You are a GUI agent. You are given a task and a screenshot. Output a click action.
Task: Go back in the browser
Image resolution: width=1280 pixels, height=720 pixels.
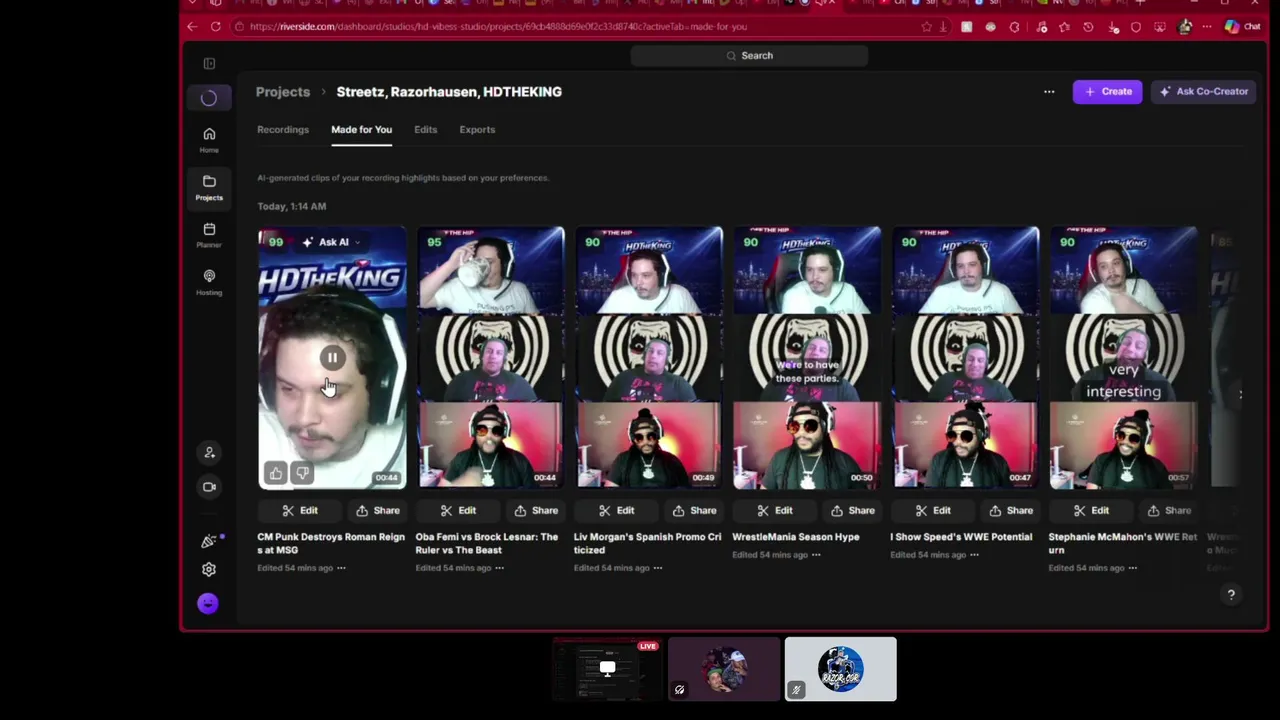point(194,27)
